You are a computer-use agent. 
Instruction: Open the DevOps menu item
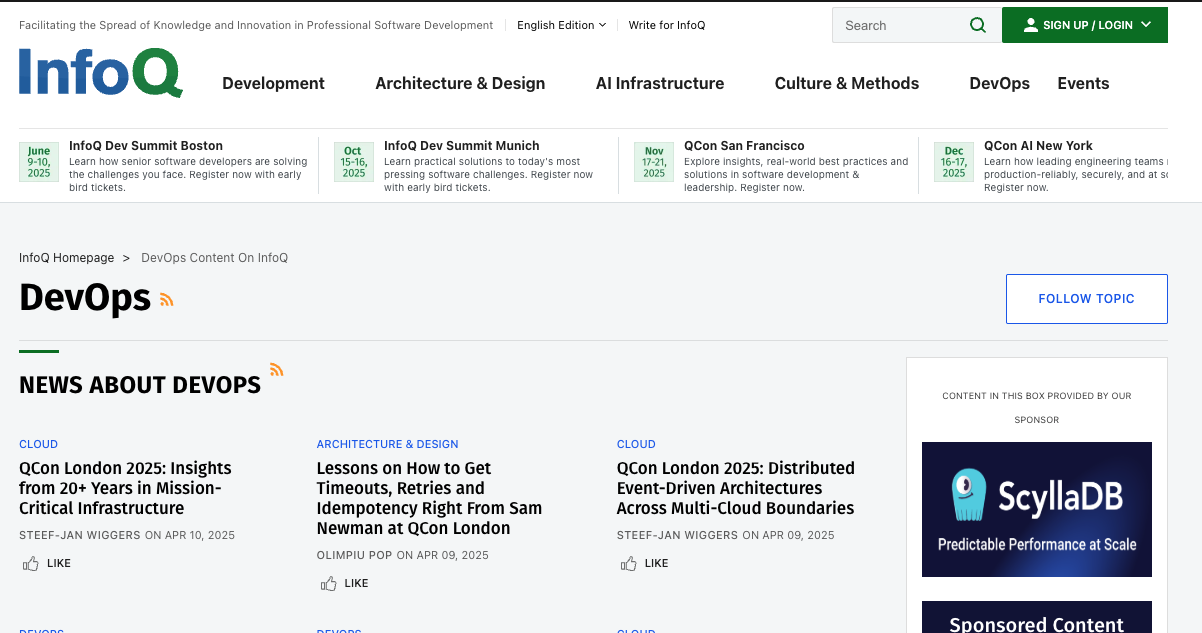(999, 83)
